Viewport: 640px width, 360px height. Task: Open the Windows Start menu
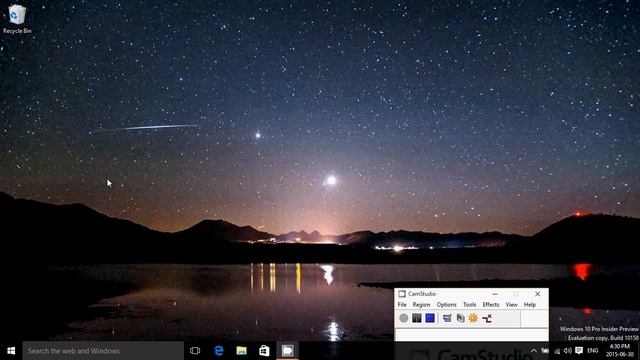pos(11,351)
